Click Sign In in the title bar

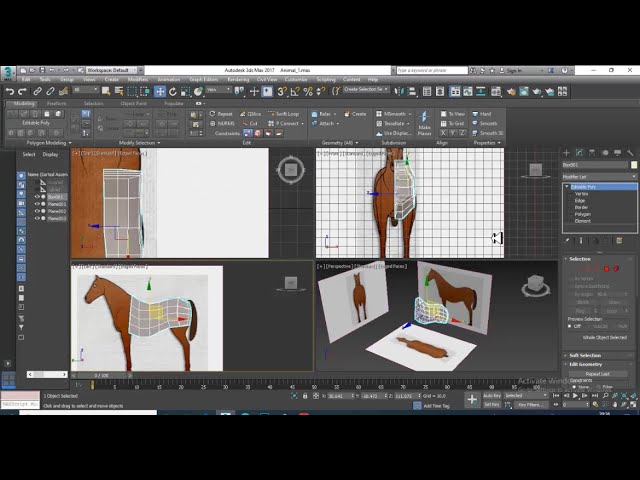pyautogui.click(x=514, y=71)
